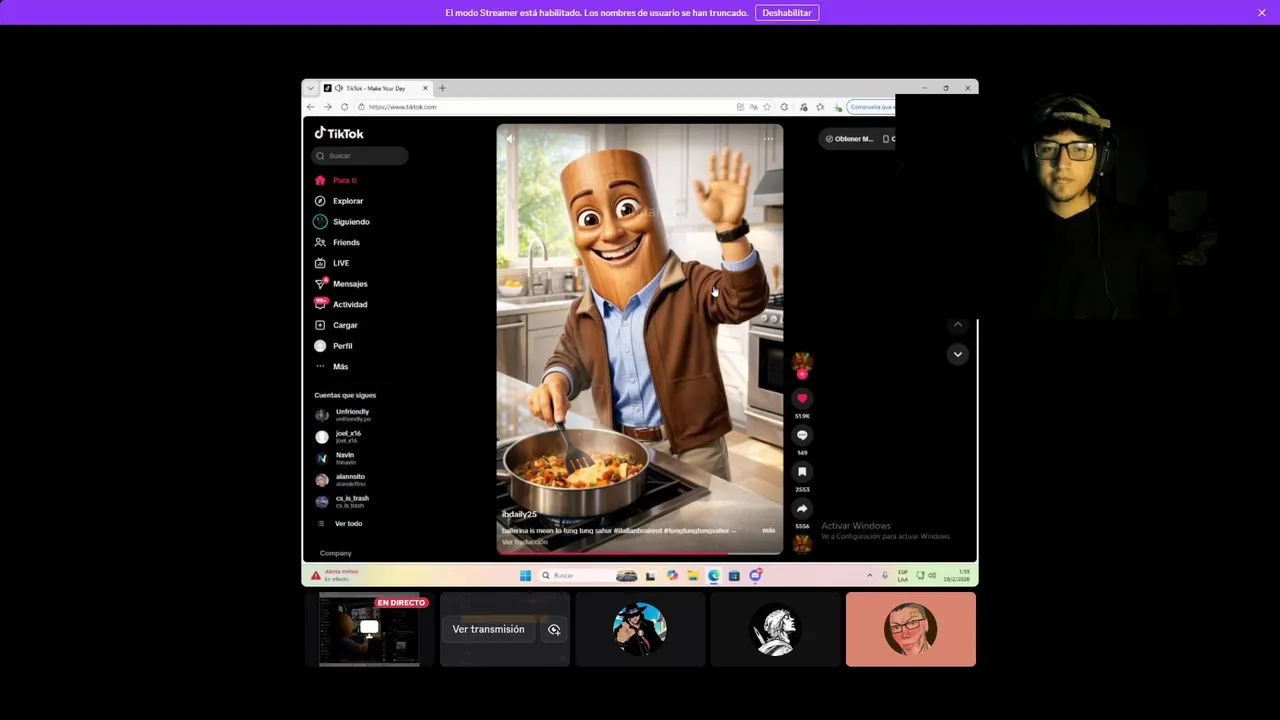Add page to favorites with the star icon
The image size is (1280, 720).
point(767,107)
